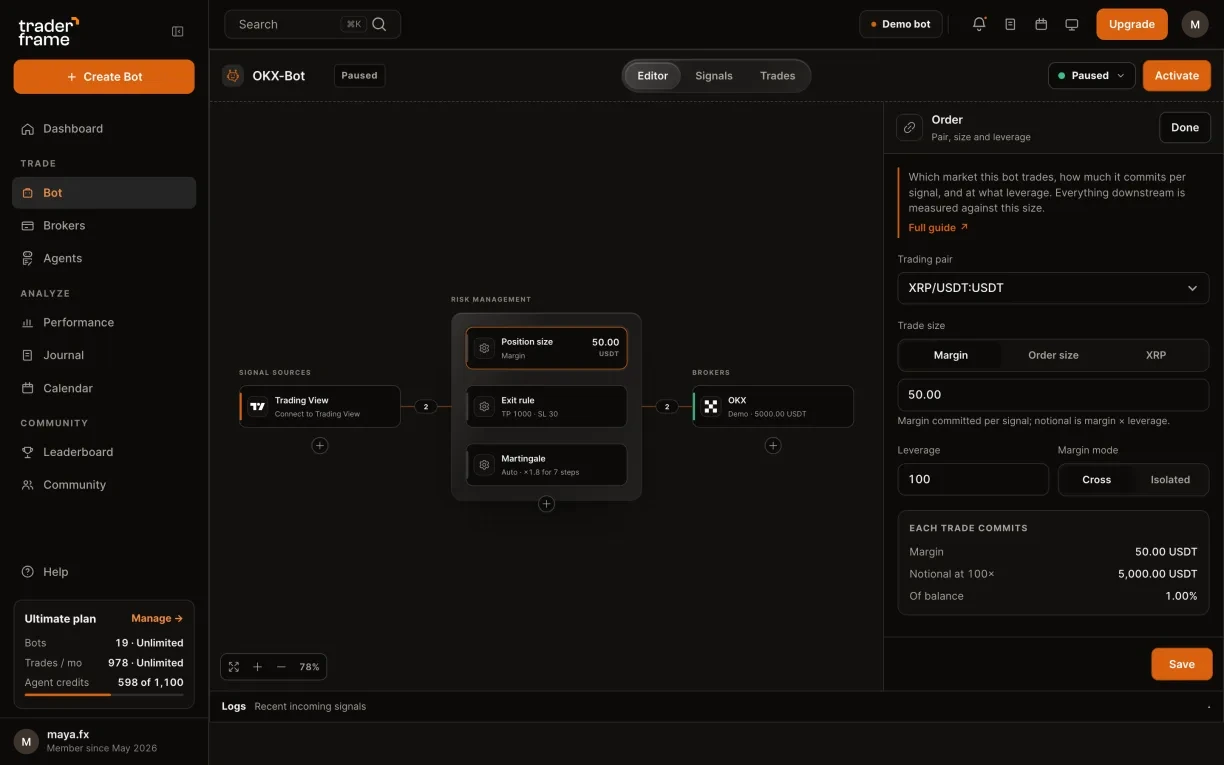Select XRP trade size mode
Viewport: 1224px width, 765px height.
(x=1156, y=355)
